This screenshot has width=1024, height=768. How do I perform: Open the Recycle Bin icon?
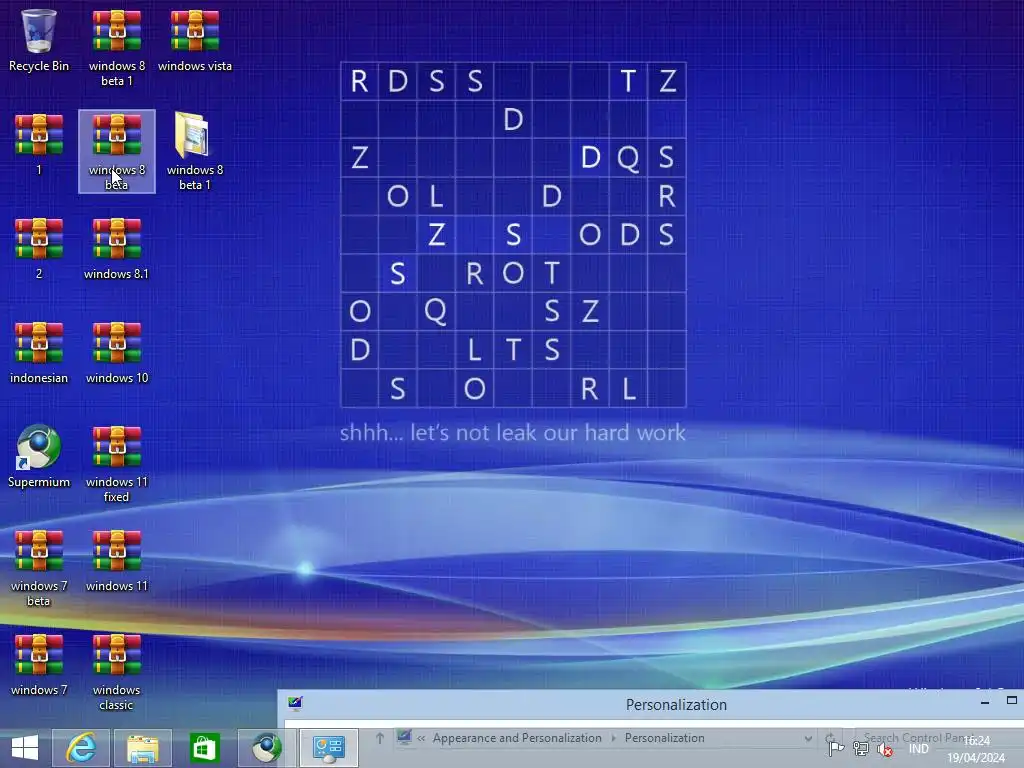[39, 41]
